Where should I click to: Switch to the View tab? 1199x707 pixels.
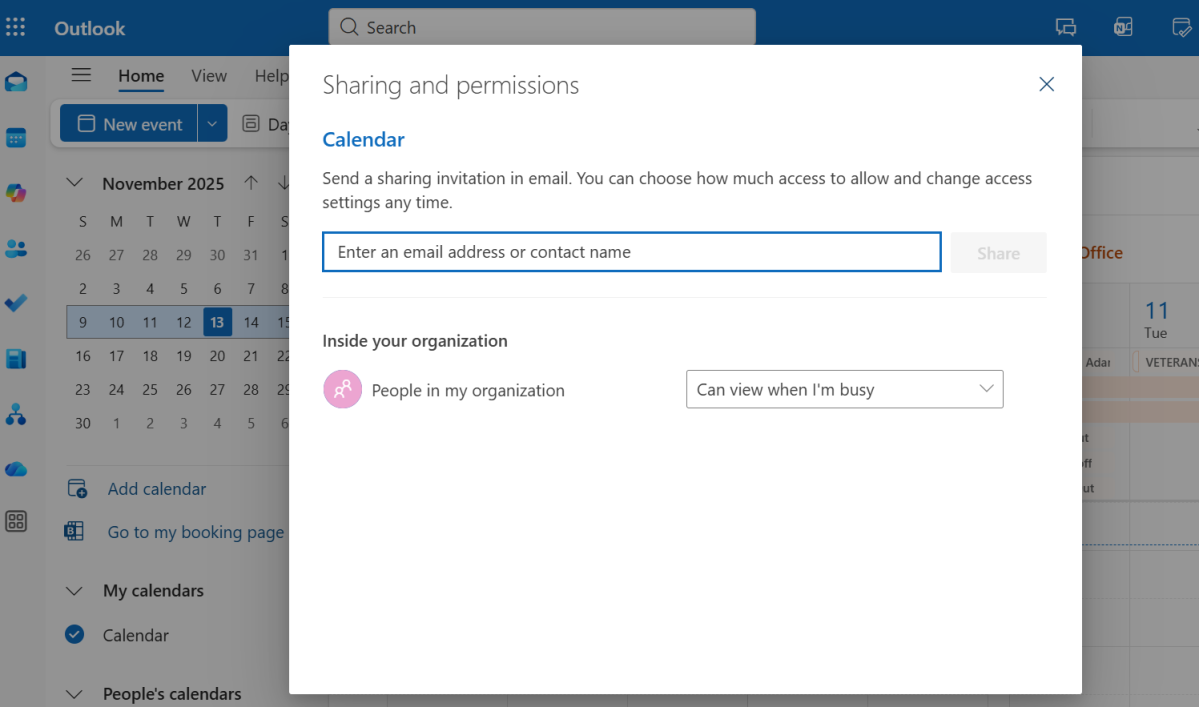(x=208, y=75)
